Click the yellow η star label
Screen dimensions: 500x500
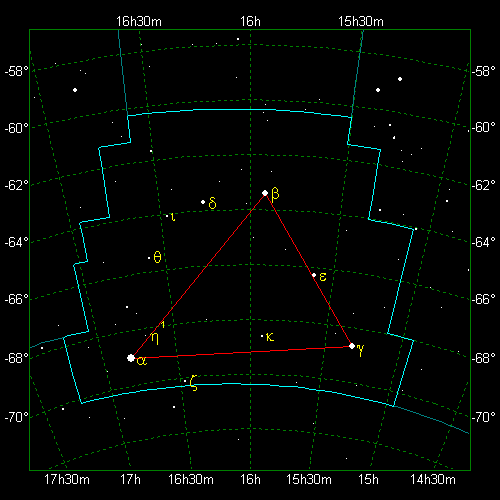[155, 338]
